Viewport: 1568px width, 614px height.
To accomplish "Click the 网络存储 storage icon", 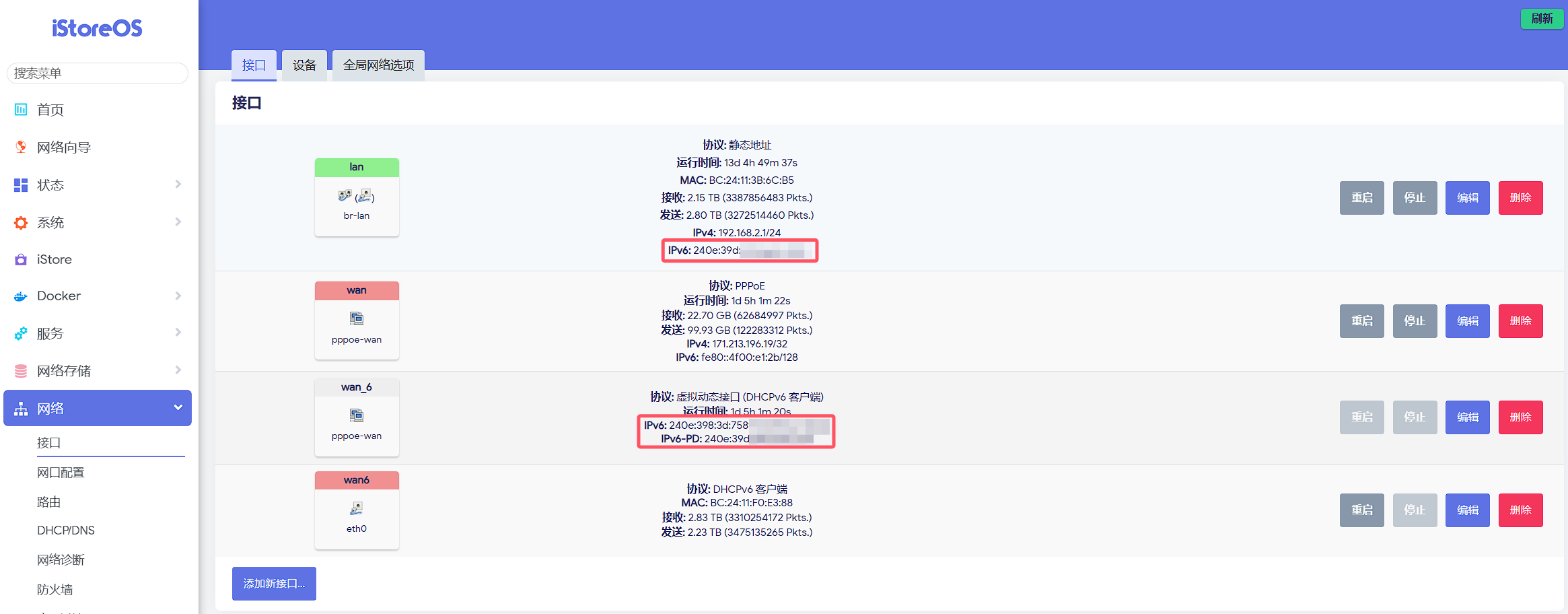I will [21, 371].
